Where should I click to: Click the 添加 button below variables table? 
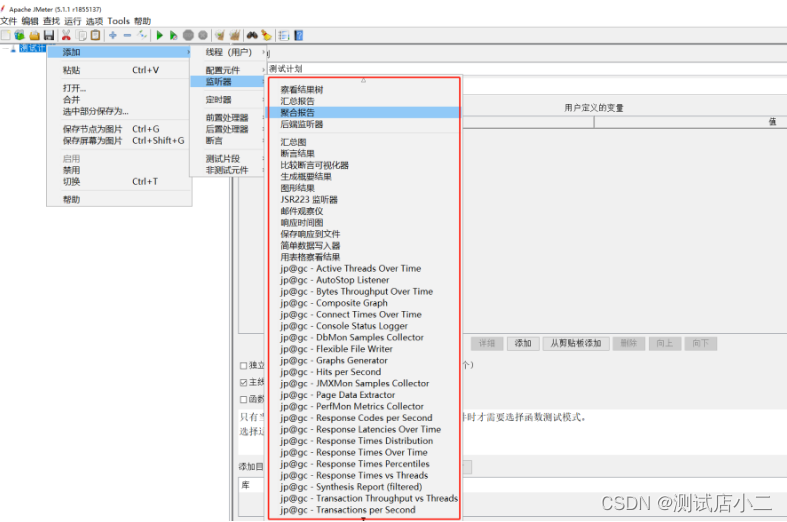tap(523, 343)
